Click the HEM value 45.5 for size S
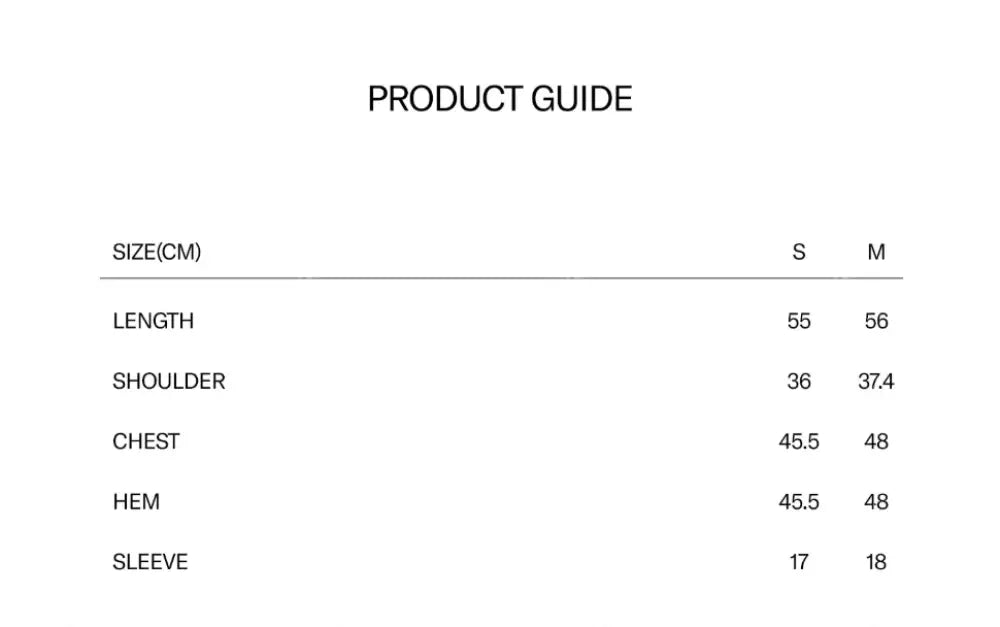Image resolution: width=1000 pixels, height=627 pixels. [x=798, y=501]
